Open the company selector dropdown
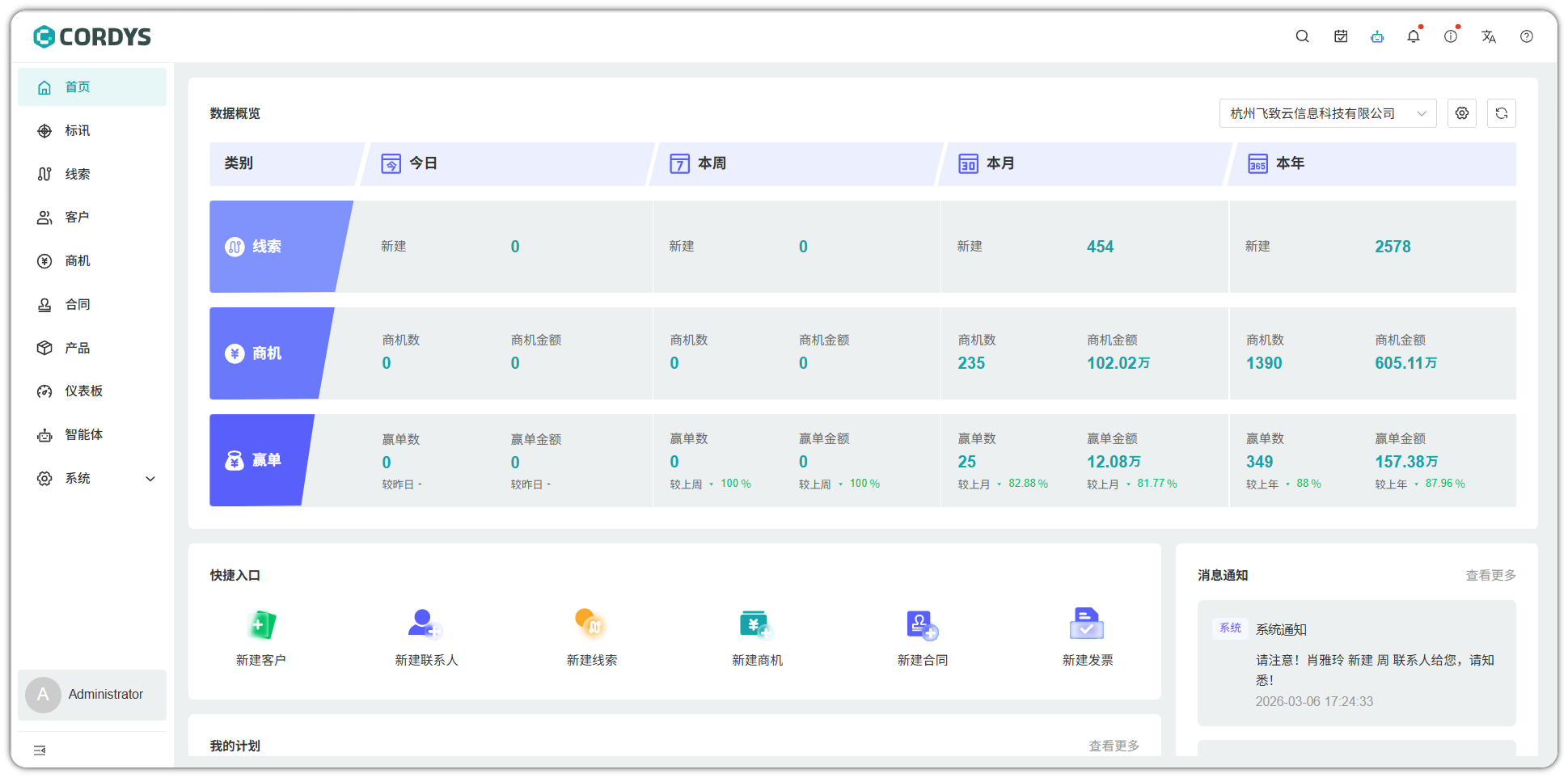1568x778 pixels. pyautogui.click(x=1327, y=113)
